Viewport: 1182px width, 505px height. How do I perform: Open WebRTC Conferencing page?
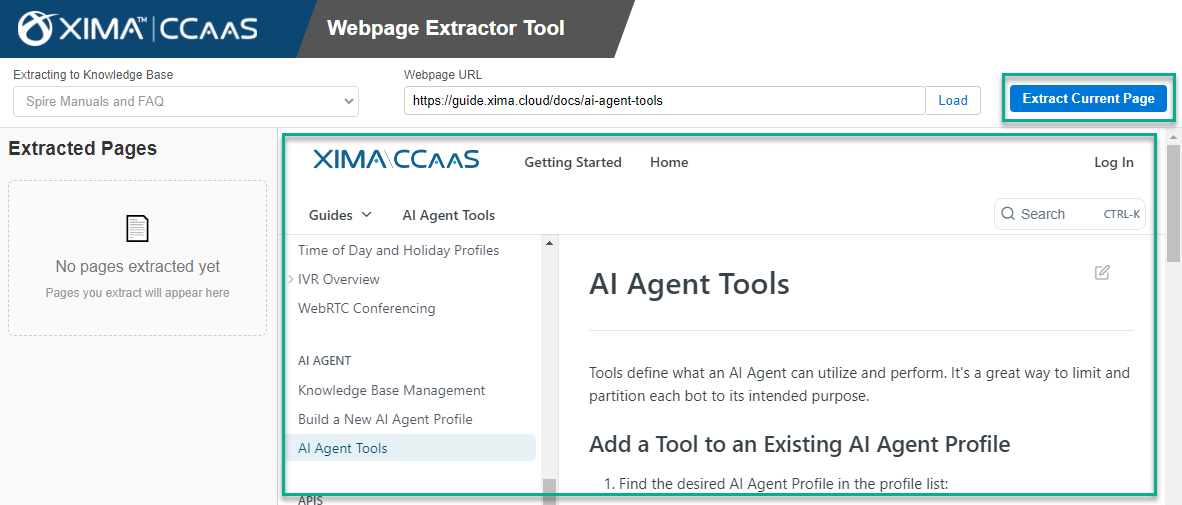366,308
